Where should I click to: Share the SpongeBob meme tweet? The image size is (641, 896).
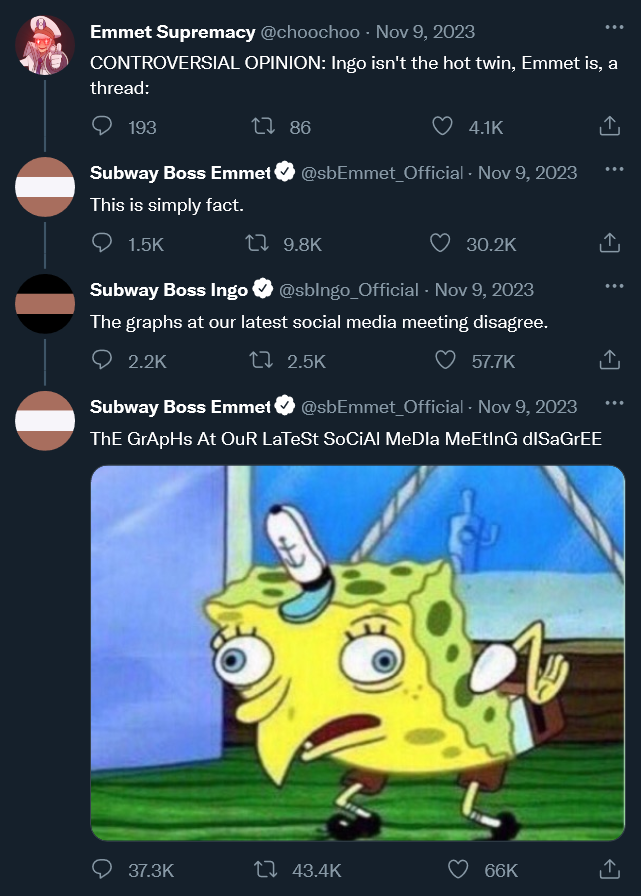(608, 870)
